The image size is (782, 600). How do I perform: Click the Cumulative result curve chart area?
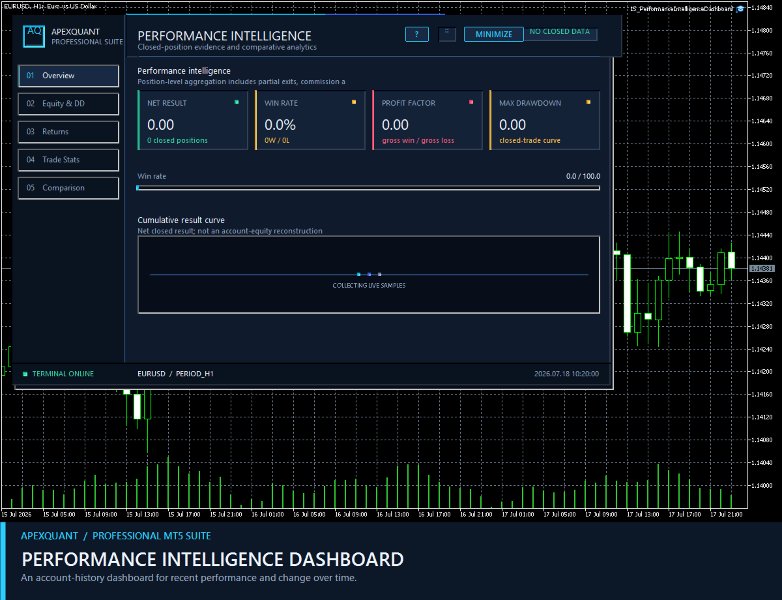click(x=369, y=275)
